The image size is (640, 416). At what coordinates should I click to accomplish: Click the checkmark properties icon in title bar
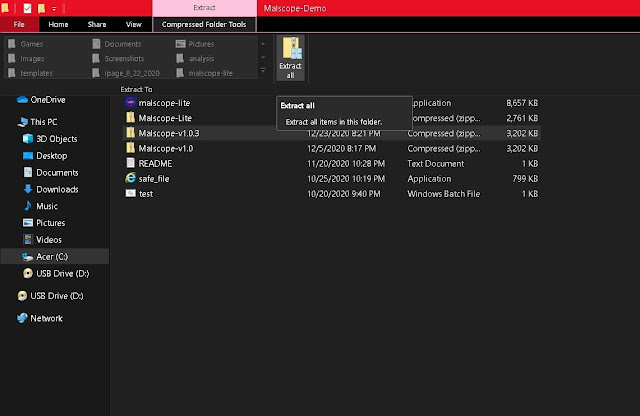click(x=27, y=8)
